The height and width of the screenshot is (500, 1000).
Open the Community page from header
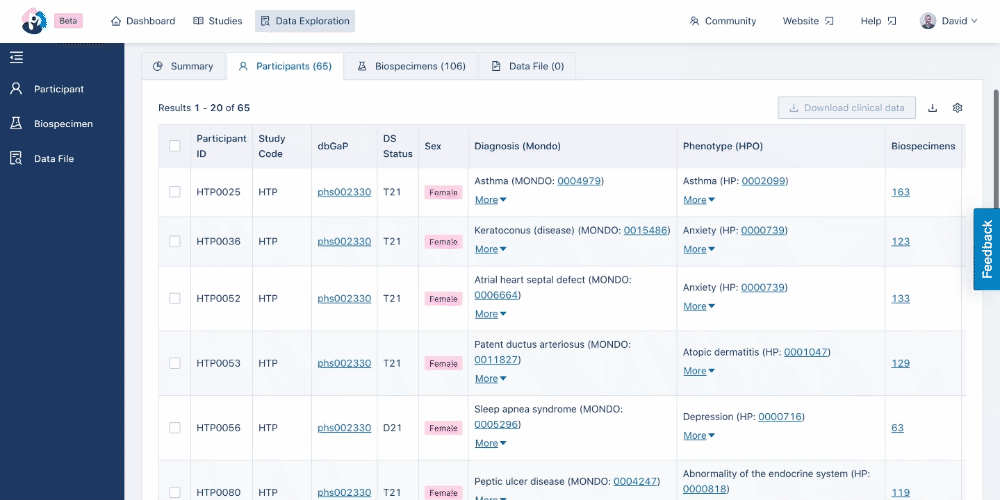(x=723, y=21)
